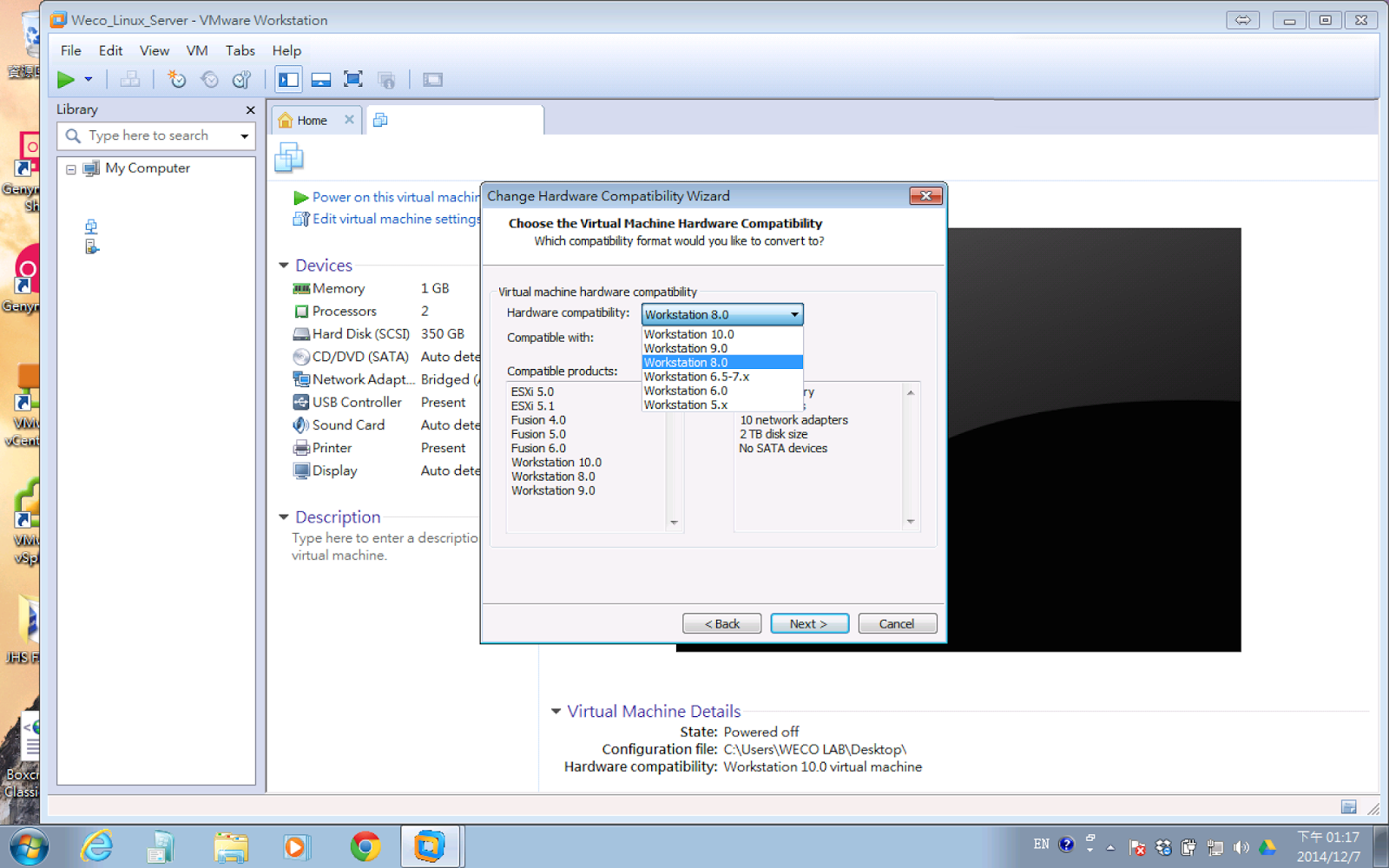Select the USB Controller device
Viewport: 1389px width, 868px height.
pos(385,402)
